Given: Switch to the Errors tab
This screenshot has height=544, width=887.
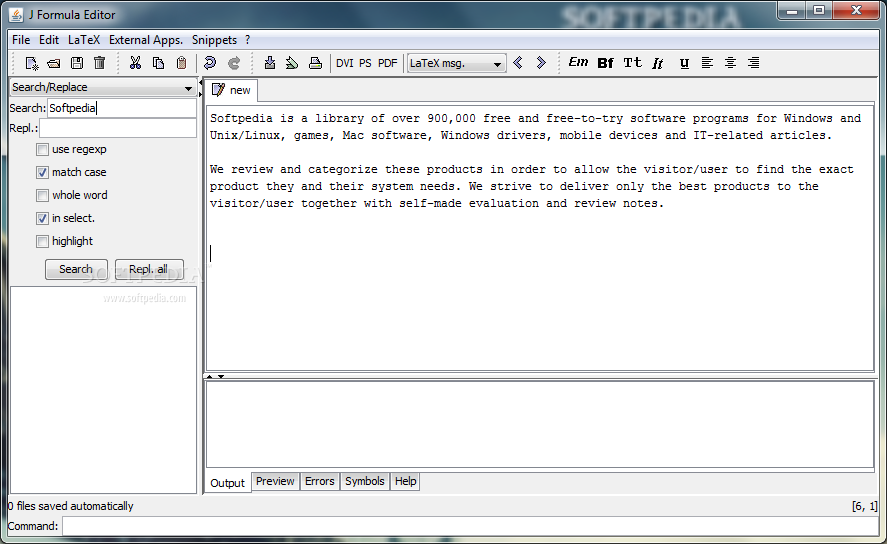Looking at the screenshot, I should [320, 481].
